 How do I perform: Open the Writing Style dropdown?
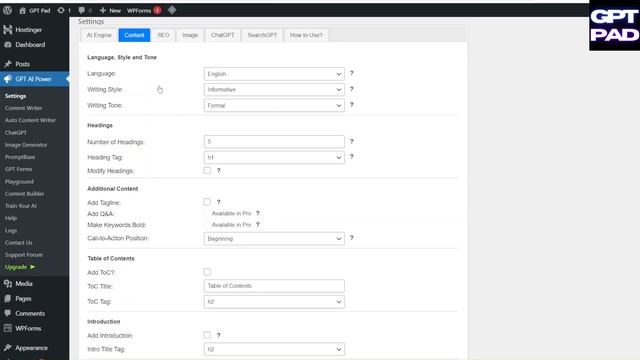tap(274, 89)
